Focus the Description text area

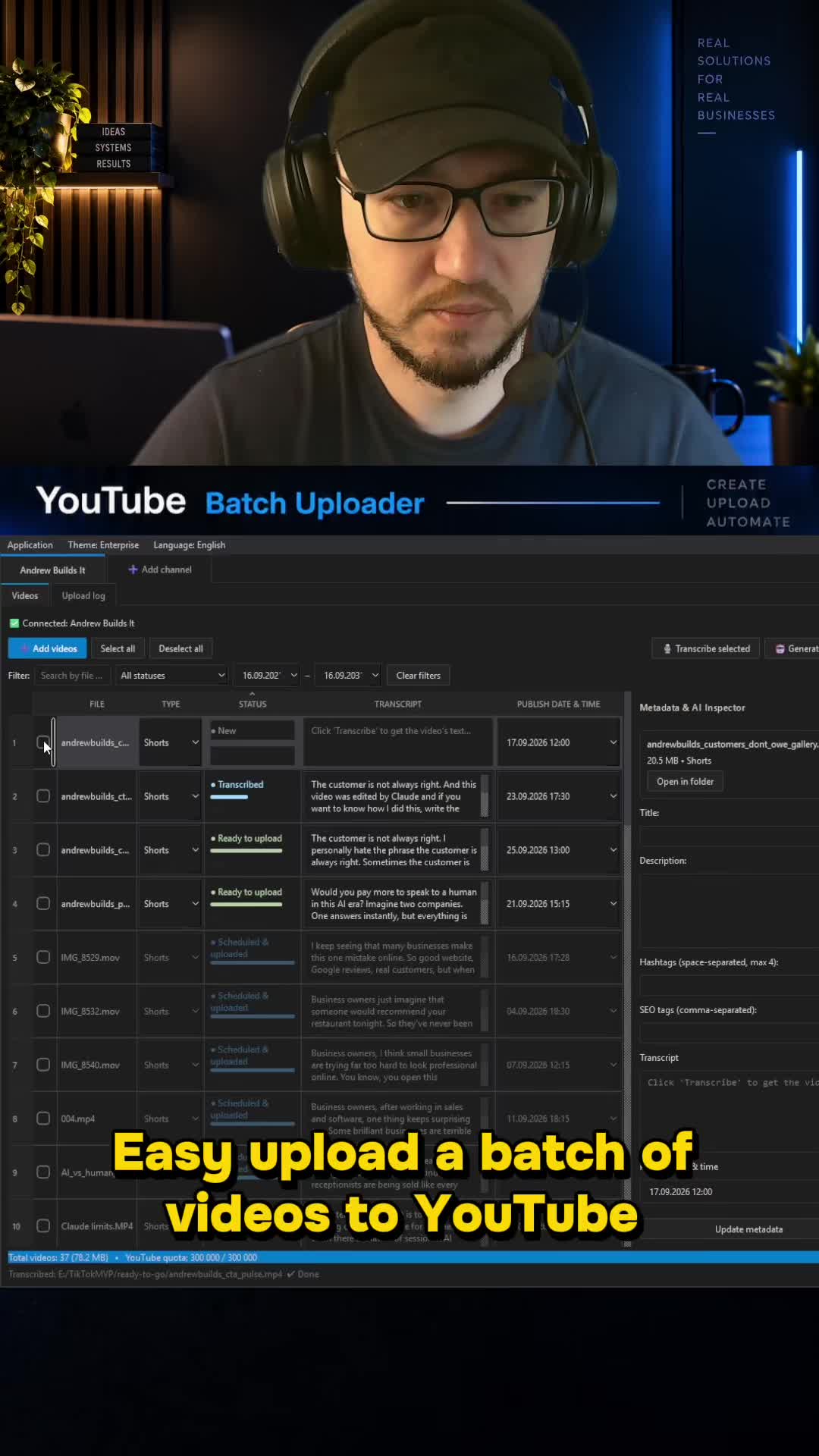click(730, 910)
